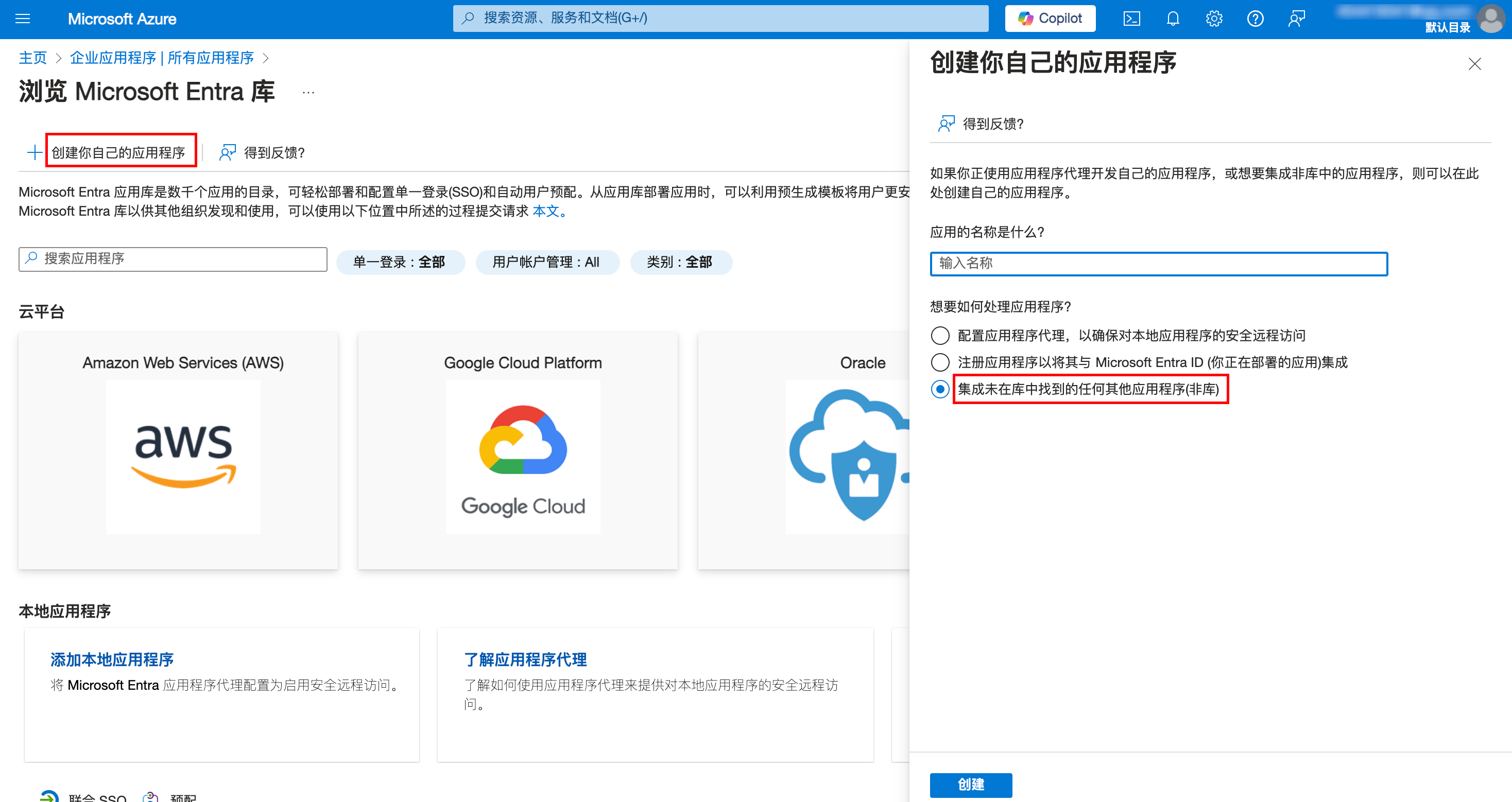
Task: Open portal settings gear icon
Action: click(1213, 19)
